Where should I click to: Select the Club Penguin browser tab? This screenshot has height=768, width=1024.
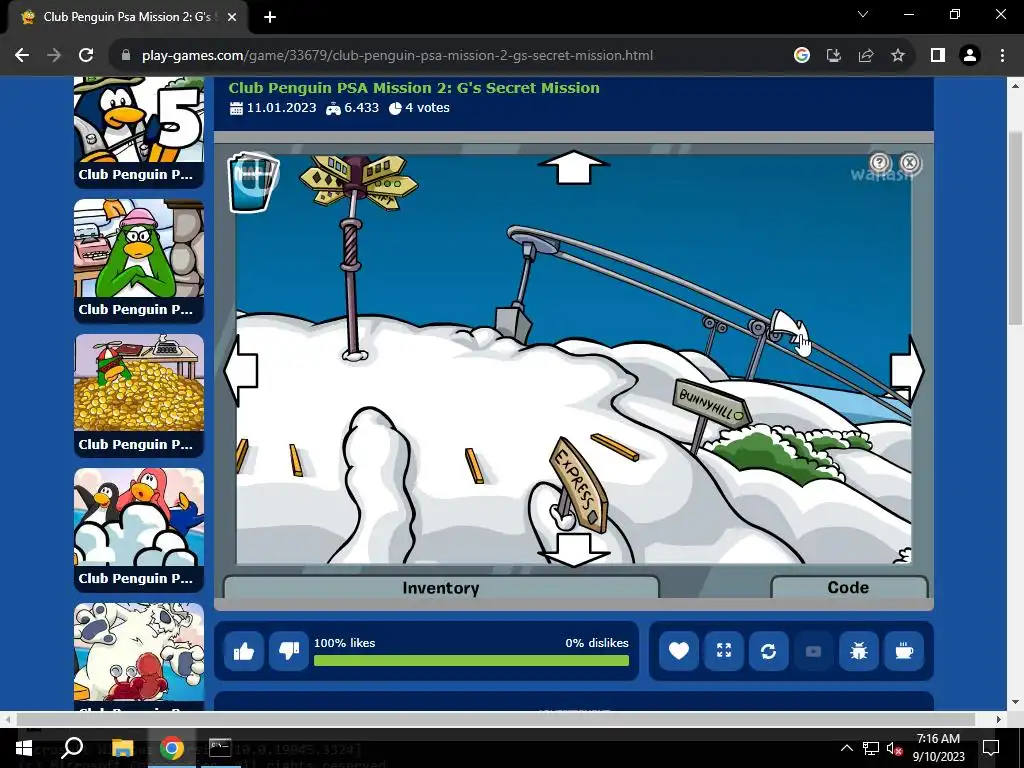pos(127,17)
